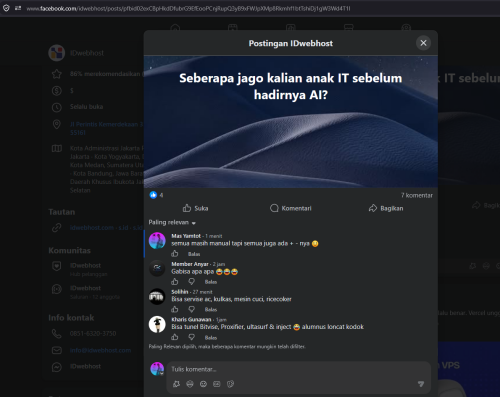Click the IDwebhost page logo in background
This screenshot has width=500, height=397.
[x=57, y=53]
